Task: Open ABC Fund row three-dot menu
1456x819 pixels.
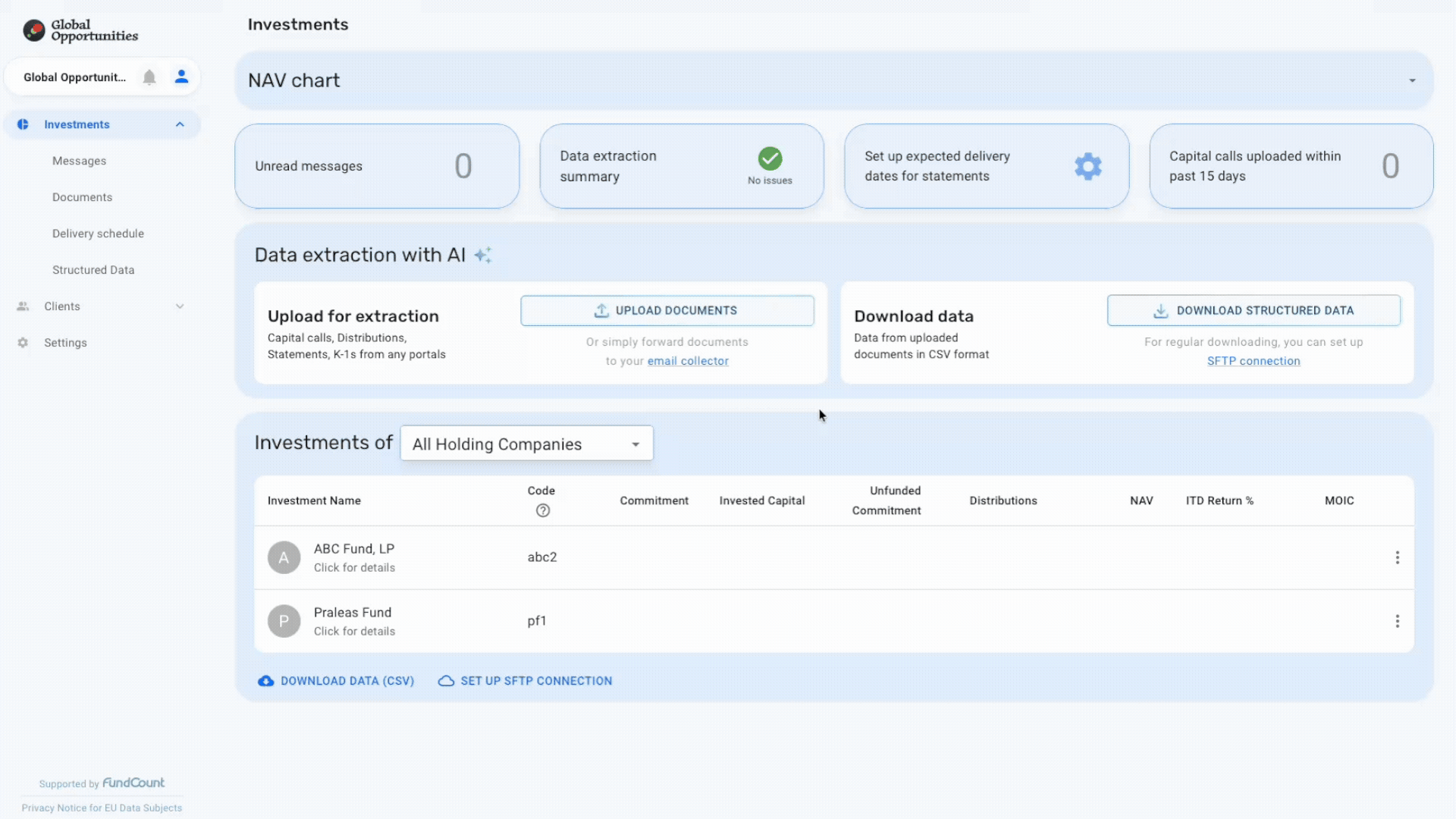Action: point(1397,557)
